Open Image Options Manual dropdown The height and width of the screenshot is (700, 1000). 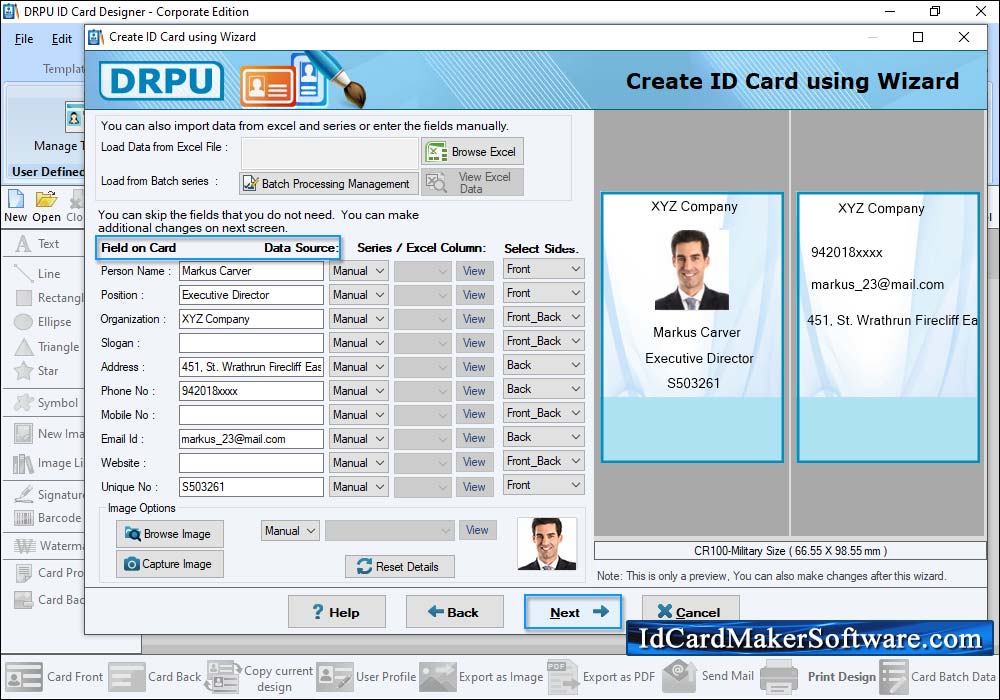(290, 530)
